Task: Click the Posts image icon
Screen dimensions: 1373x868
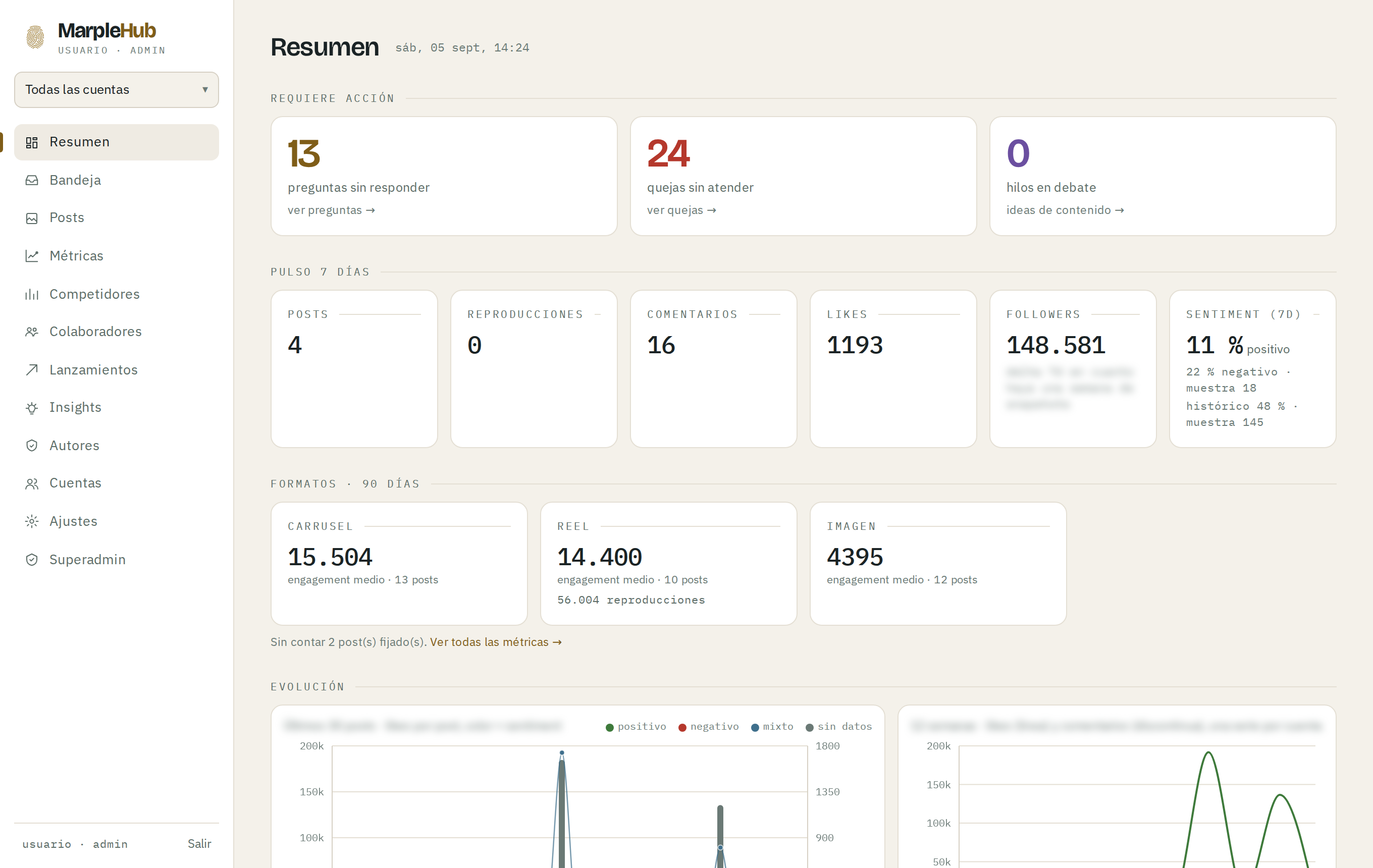Action: tap(32, 218)
